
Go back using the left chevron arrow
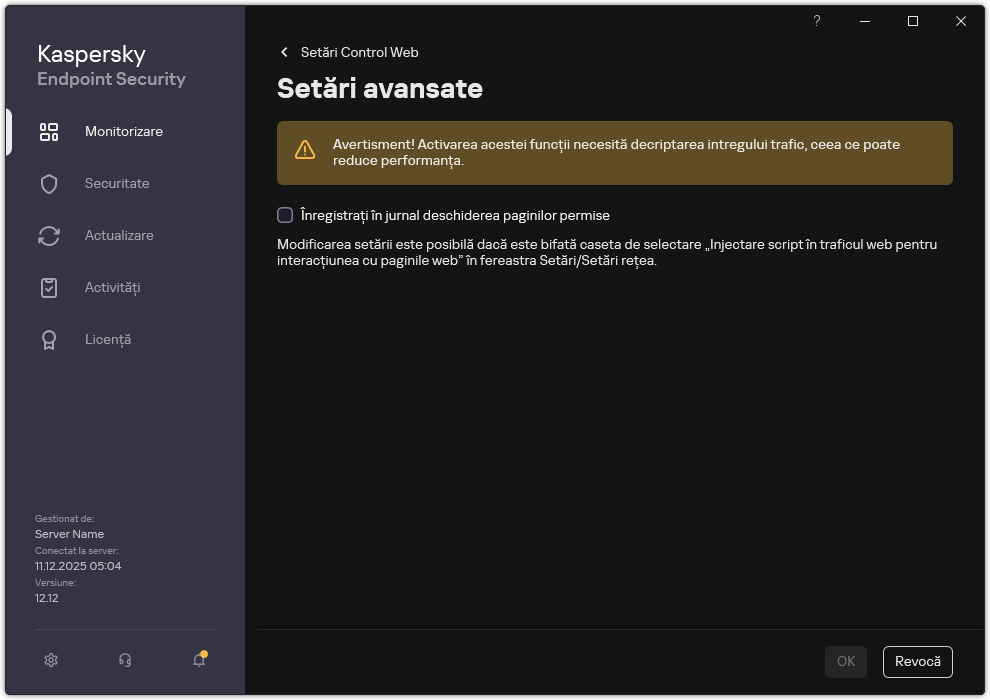[x=283, y=52]
